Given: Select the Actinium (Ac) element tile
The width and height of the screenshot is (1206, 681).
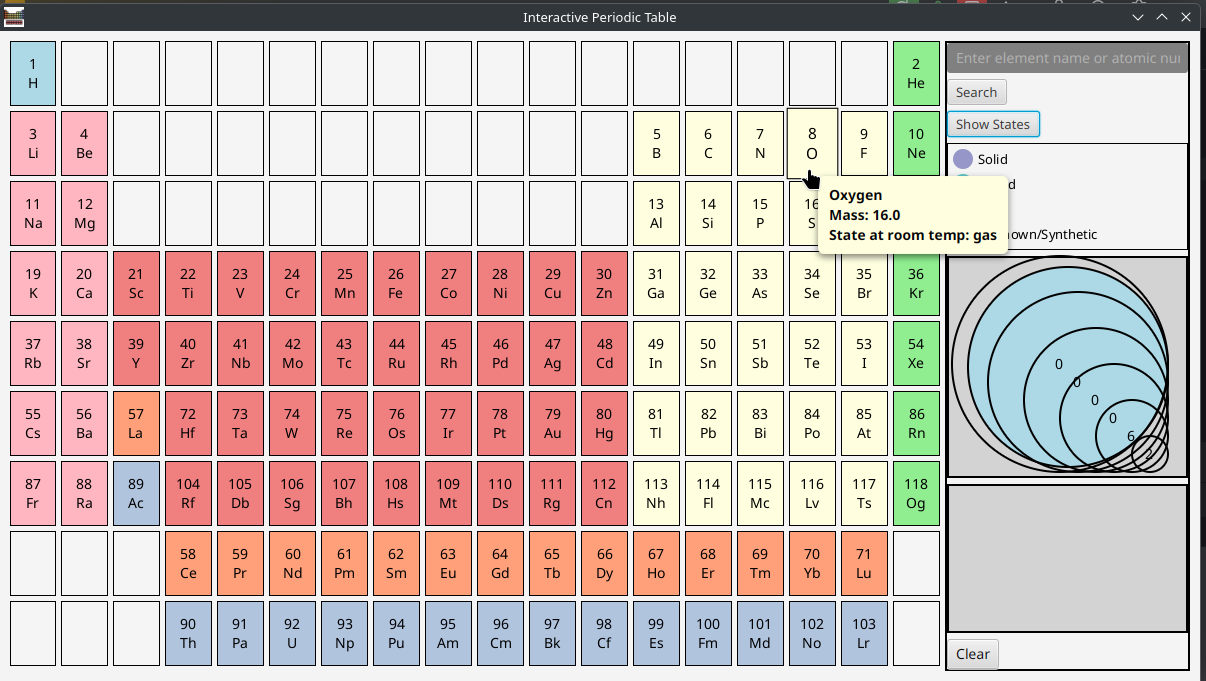Looking at the screenshot, I should pyautogui.click(x=136, y=493).
